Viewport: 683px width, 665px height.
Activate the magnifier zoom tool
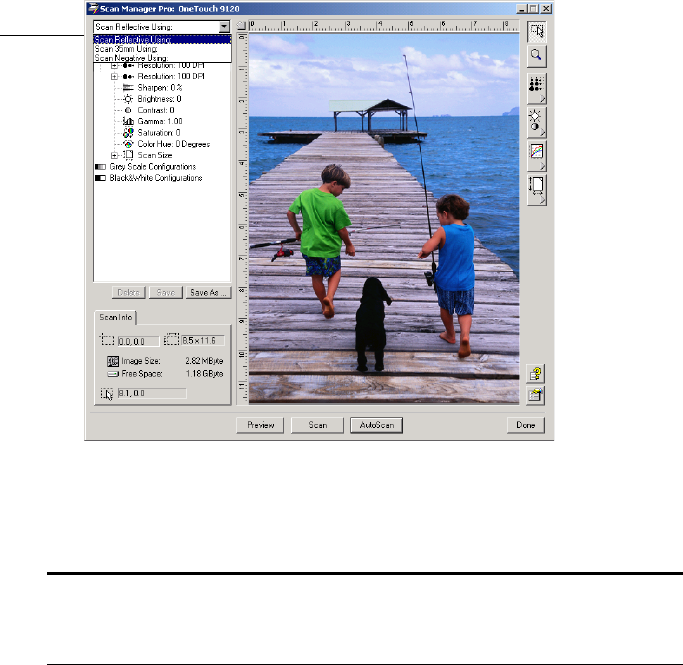click(x=536, y=56)
